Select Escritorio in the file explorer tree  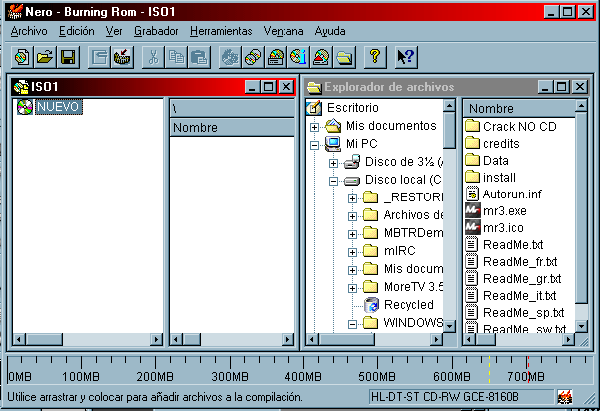(352, 108)
